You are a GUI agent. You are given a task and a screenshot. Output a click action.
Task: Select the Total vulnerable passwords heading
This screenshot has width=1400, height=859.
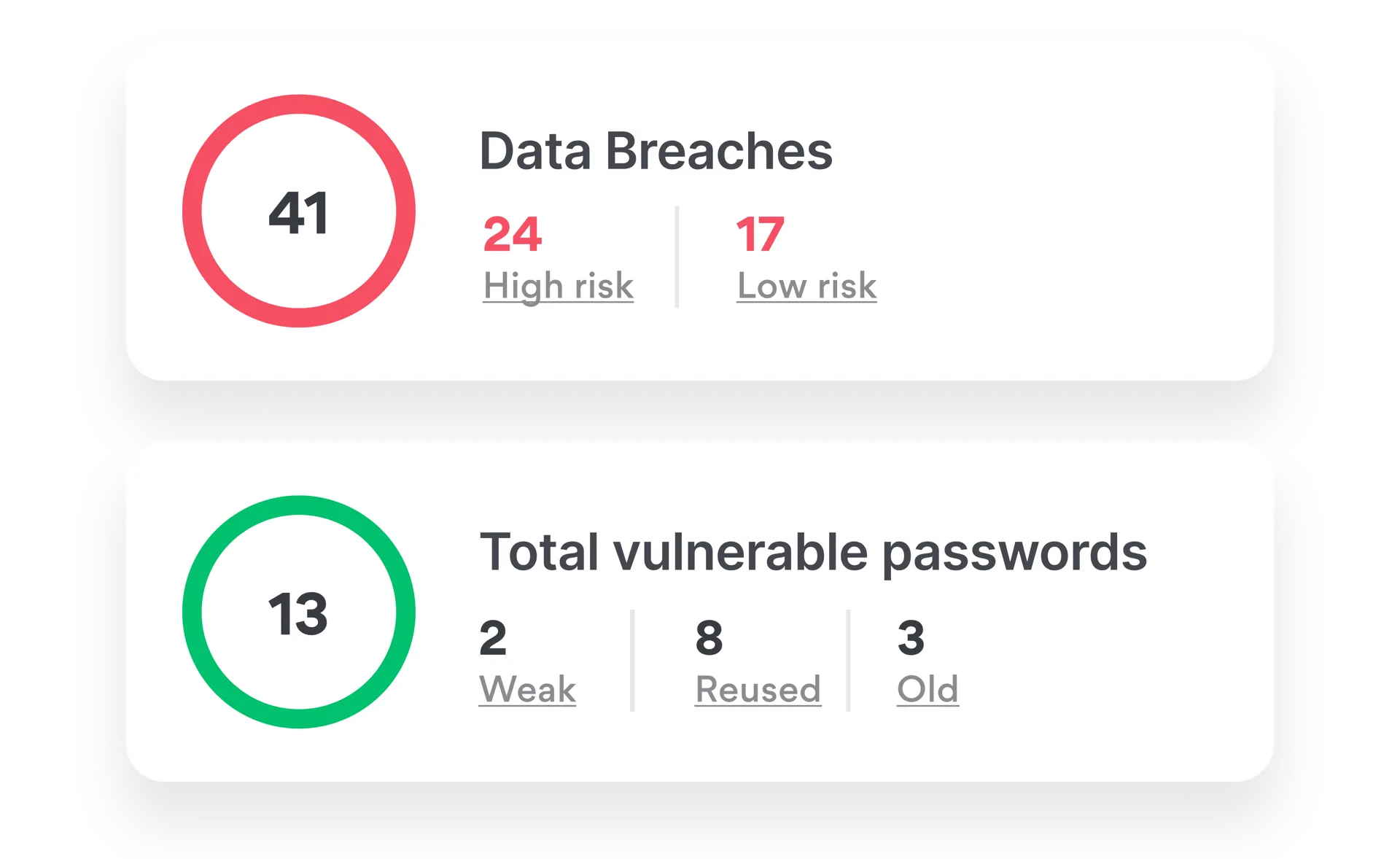click(813, 552)
